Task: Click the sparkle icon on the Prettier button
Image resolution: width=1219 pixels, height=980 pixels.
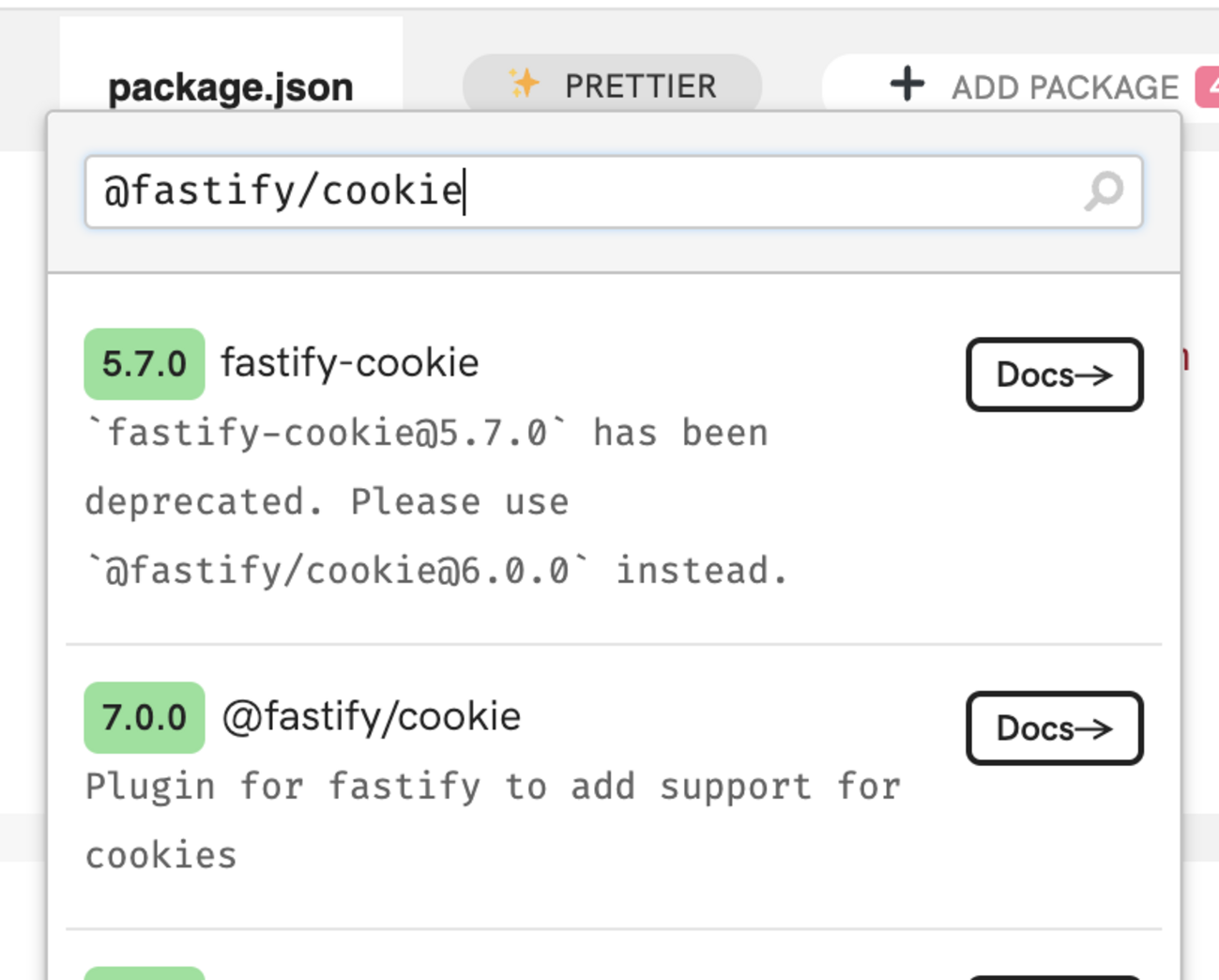Action: pyautogui.click(x=524, y=84)
